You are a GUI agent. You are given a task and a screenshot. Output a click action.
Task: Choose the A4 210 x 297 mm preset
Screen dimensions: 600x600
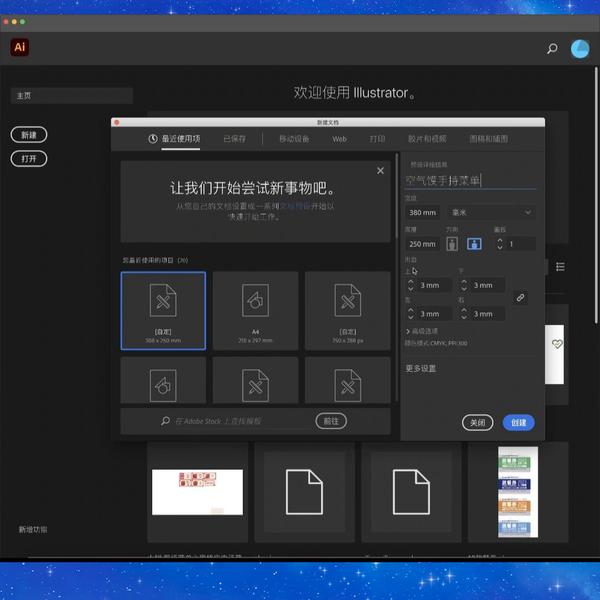click(255, 311)
